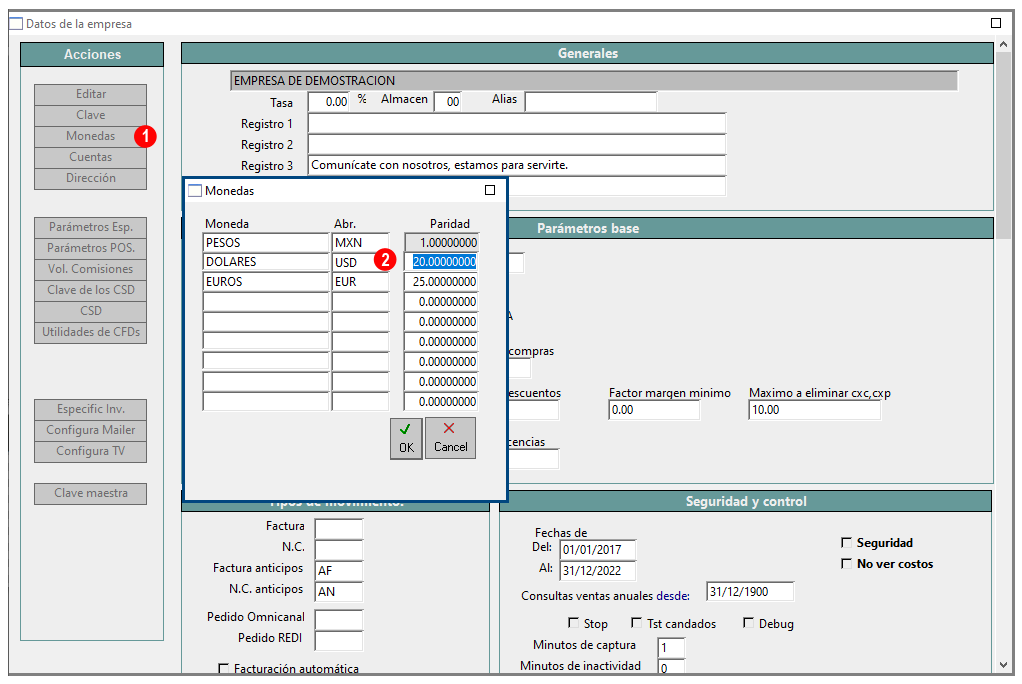Enable No ver costos checkbox
The image size is (1022, 684).
(x=847, y=563)
